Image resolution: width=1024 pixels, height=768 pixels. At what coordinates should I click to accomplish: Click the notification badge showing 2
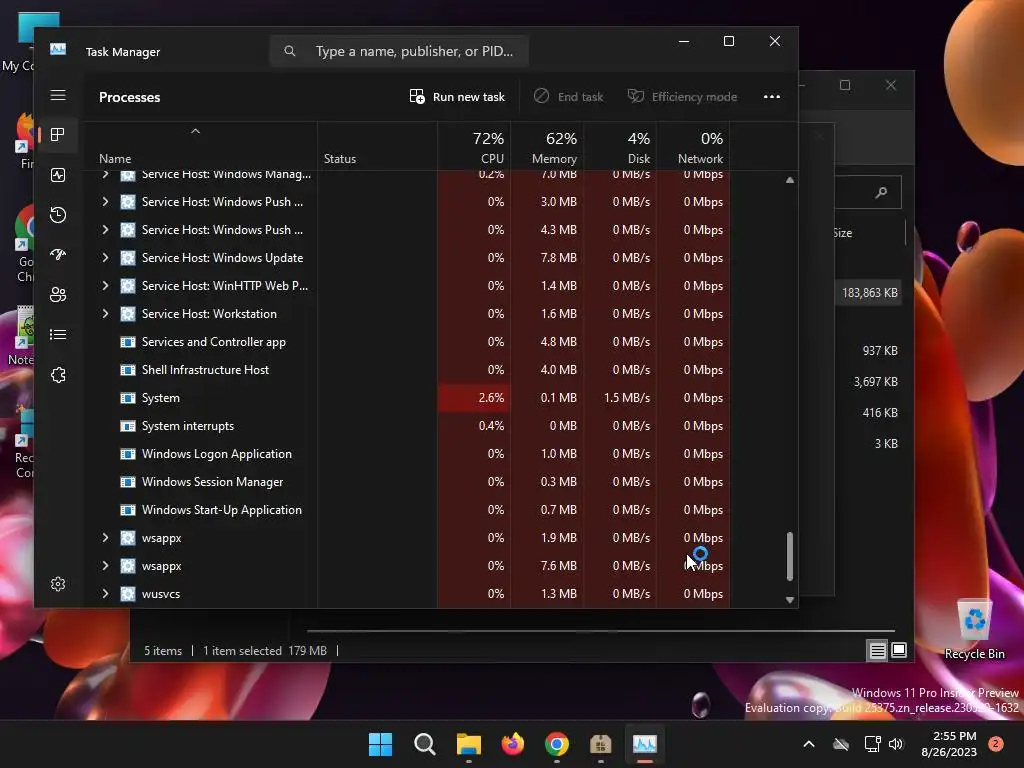(x=995, y=744)
